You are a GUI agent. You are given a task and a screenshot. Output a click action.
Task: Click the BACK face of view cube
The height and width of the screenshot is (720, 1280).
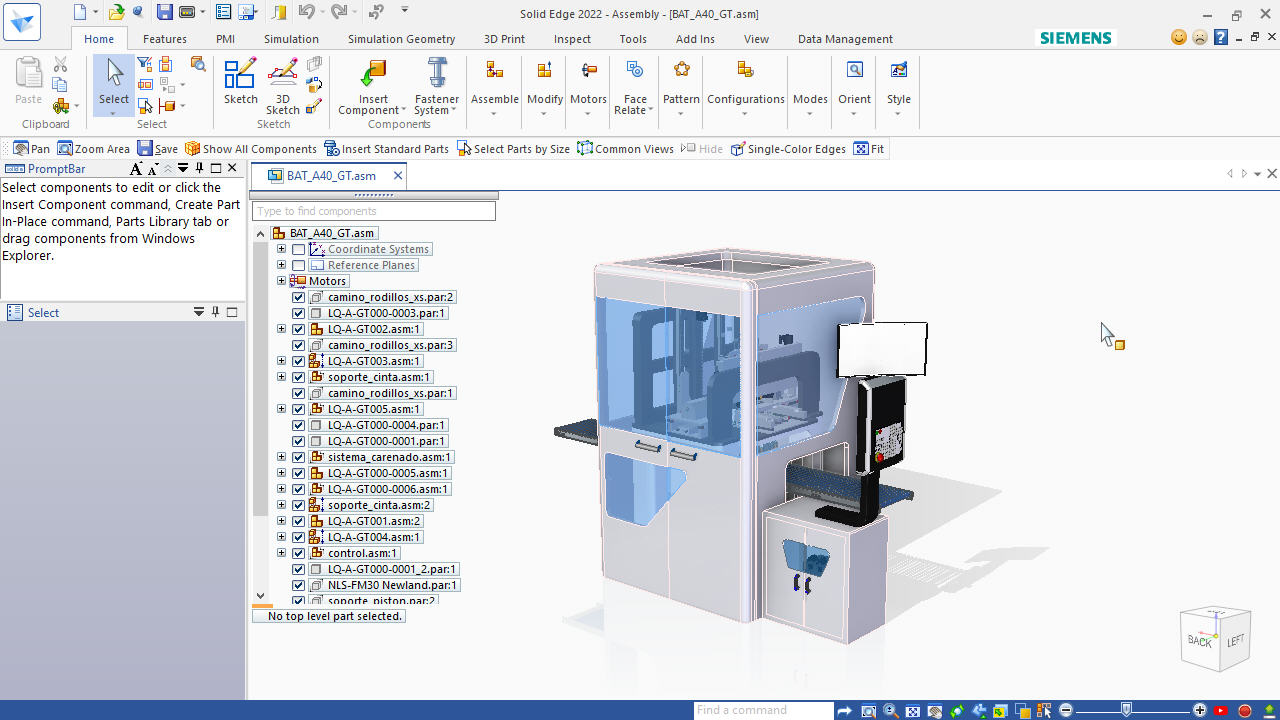tap(1199, 641)
